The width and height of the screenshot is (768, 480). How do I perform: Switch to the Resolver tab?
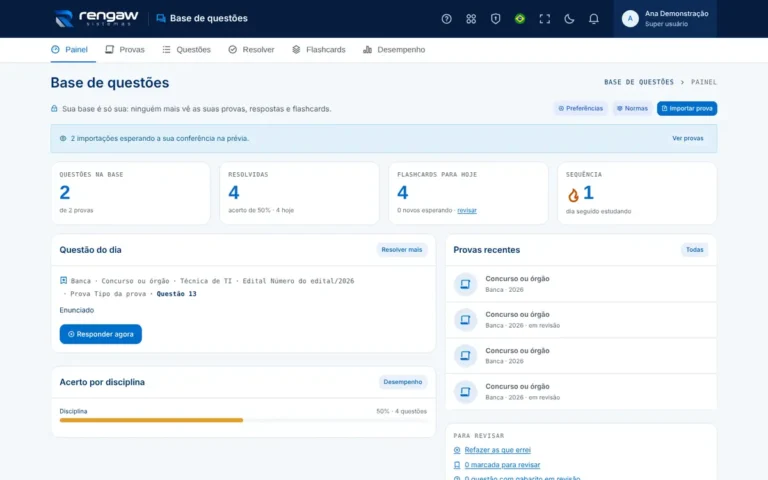coord(251,49)
